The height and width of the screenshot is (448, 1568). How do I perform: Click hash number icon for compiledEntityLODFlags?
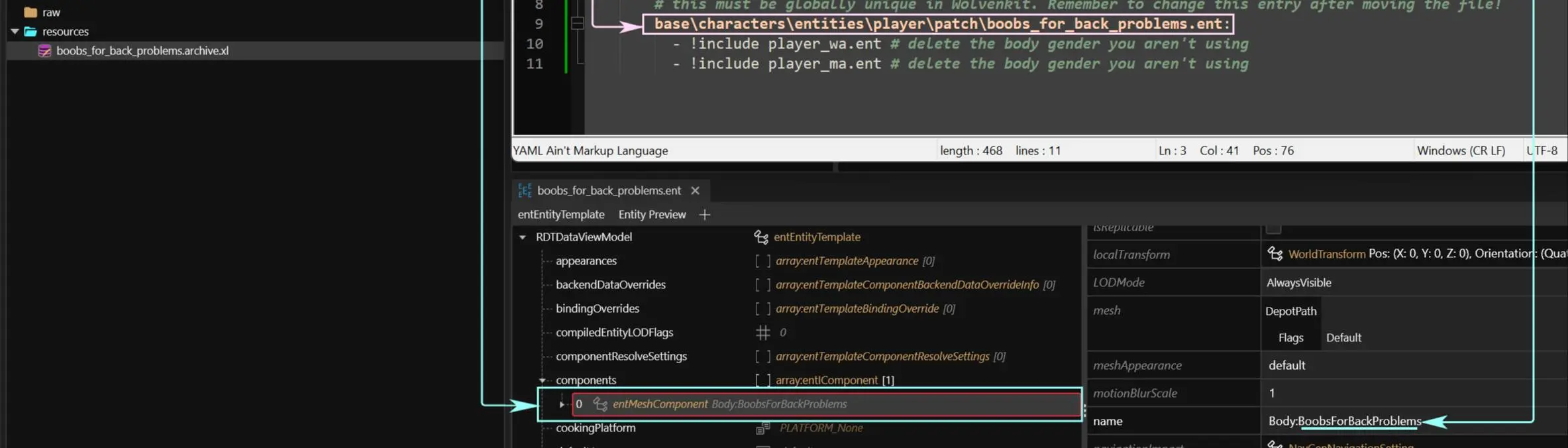763,332
